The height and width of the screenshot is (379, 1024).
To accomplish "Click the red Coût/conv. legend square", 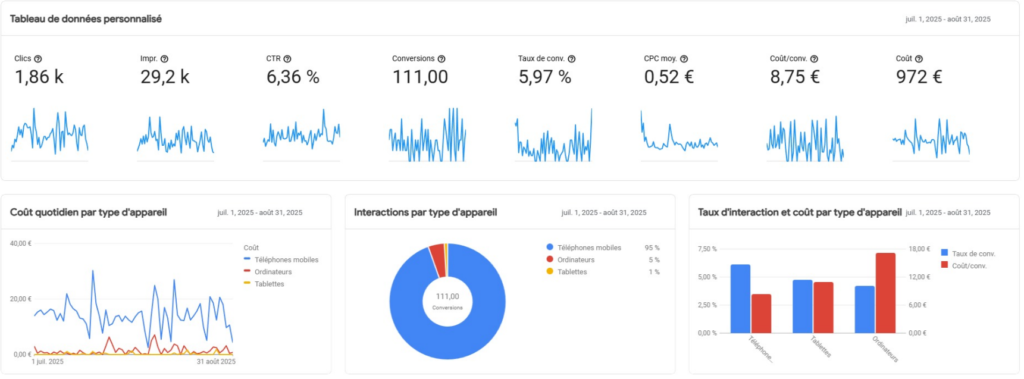I will tap(945, 265).
